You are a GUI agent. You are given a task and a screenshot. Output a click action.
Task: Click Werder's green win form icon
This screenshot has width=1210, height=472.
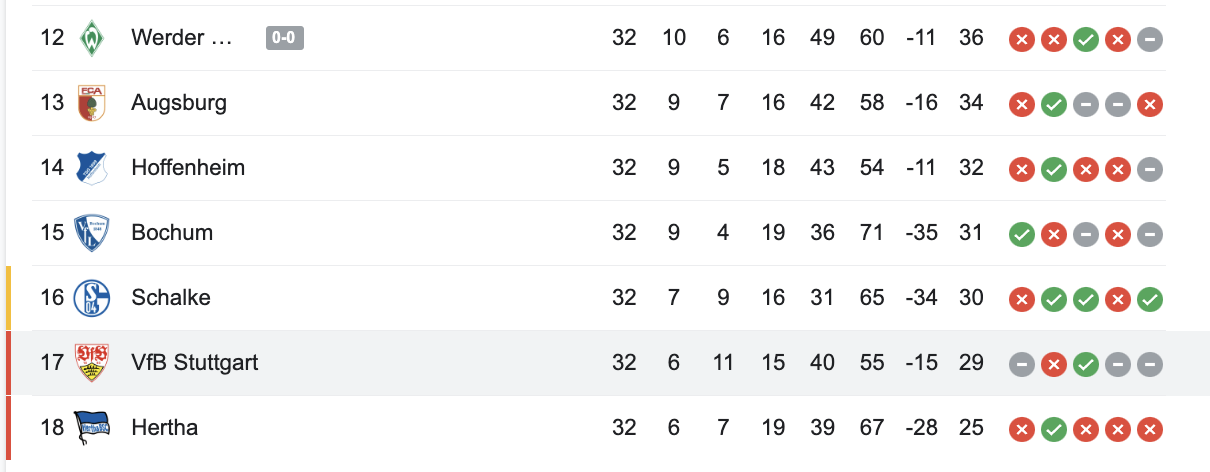[x=1086, y=39]
